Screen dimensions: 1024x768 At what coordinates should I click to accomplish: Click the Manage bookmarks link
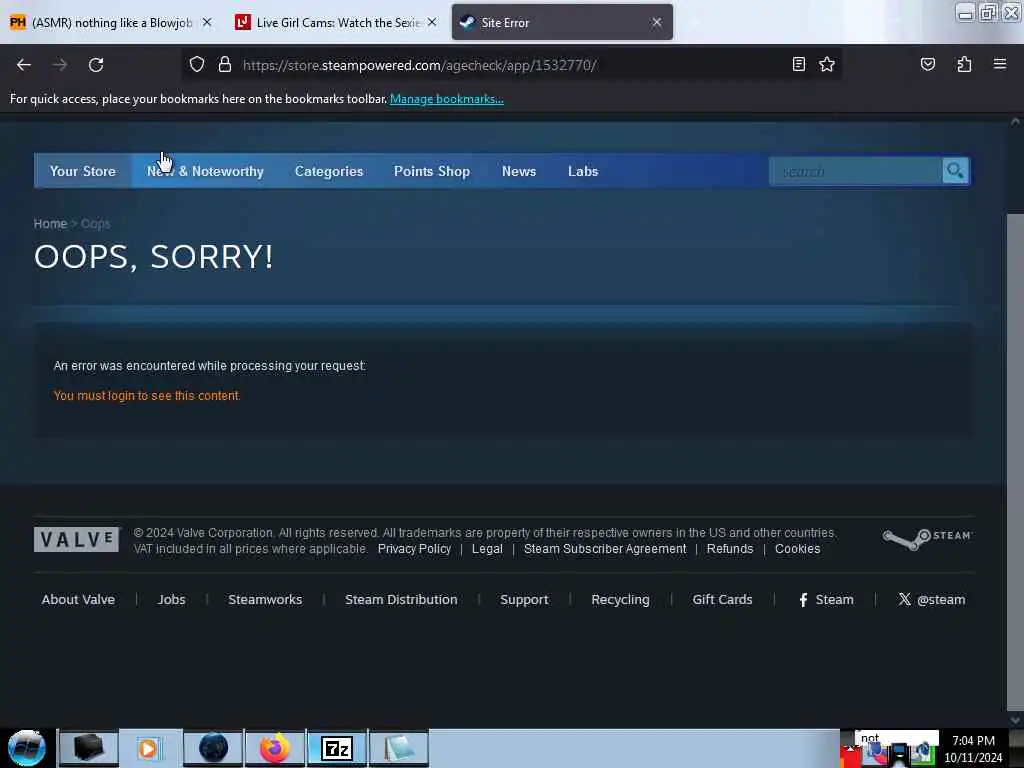pos(447,99)
